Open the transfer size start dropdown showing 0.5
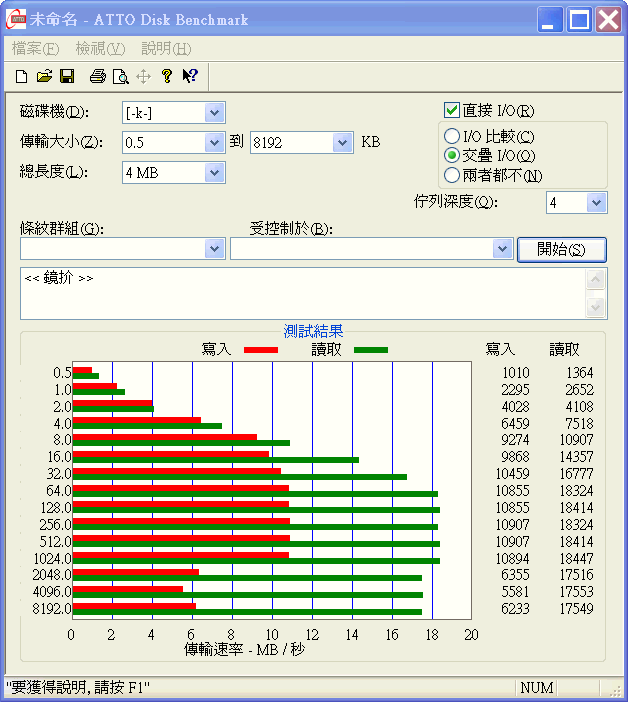Screen dimensions: 628x702 tap(214, 143)
